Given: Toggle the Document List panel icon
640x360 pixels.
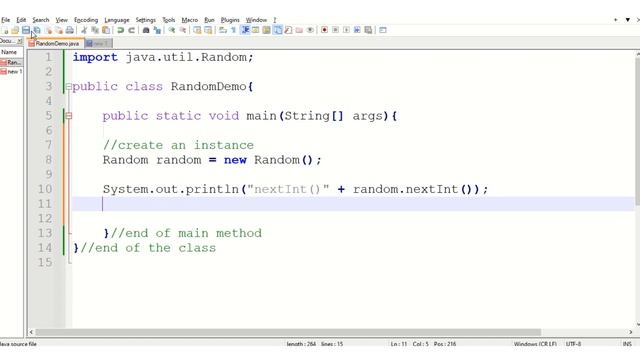Looking at the screenshot, I should pos(278,30).
